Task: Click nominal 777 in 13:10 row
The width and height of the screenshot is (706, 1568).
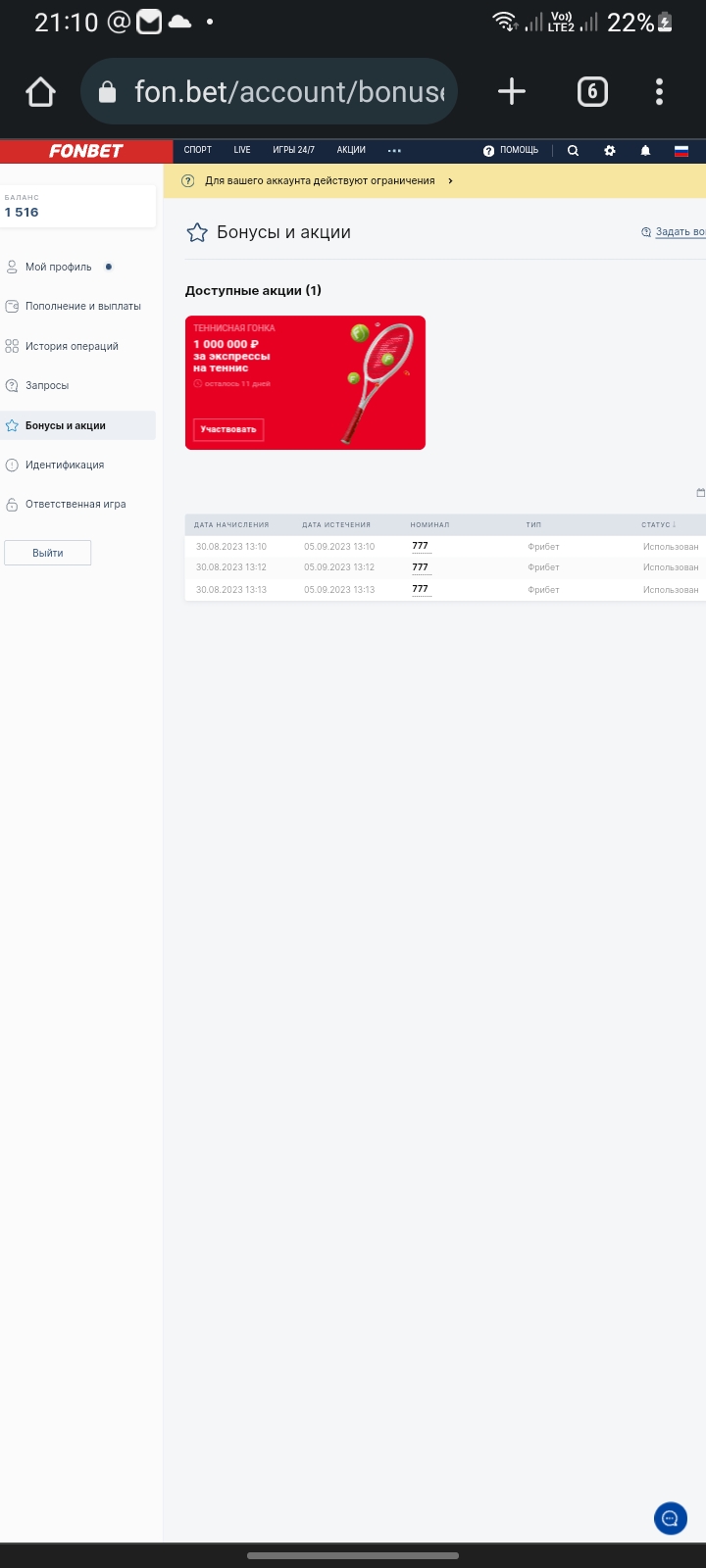Action: (x=421, y=546)
